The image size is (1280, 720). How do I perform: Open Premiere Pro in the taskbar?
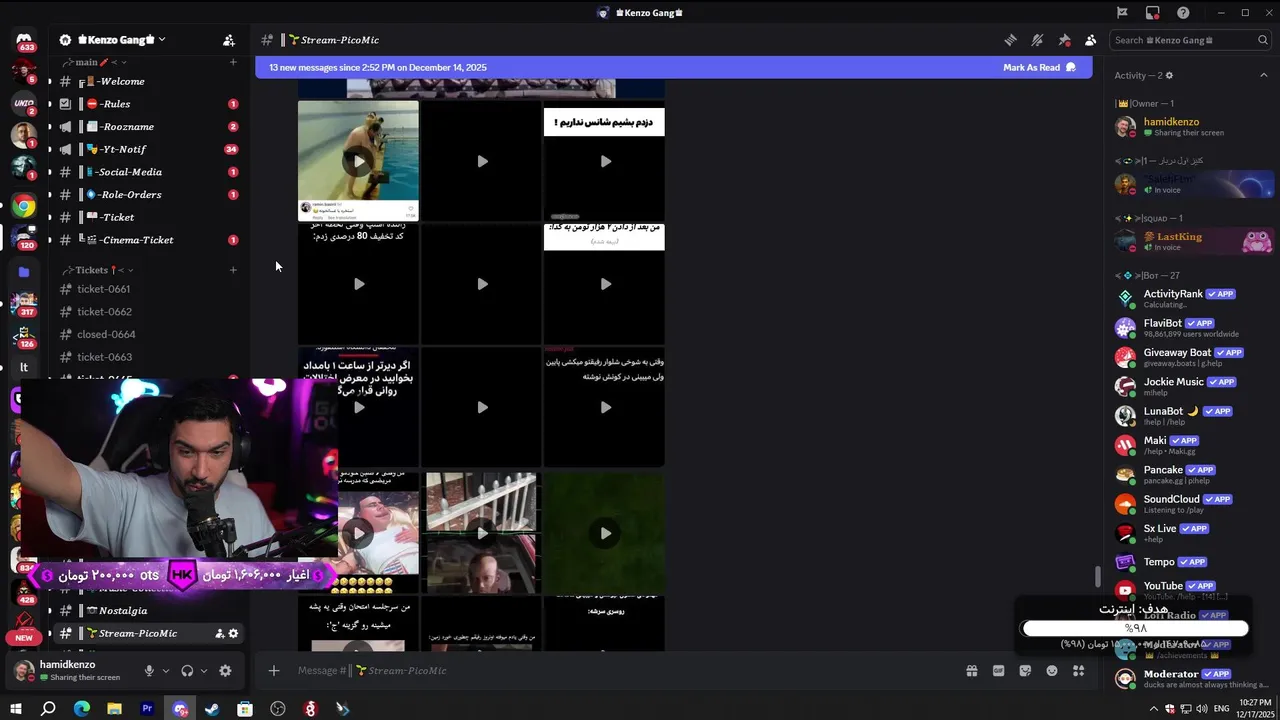tap(147, 709)
